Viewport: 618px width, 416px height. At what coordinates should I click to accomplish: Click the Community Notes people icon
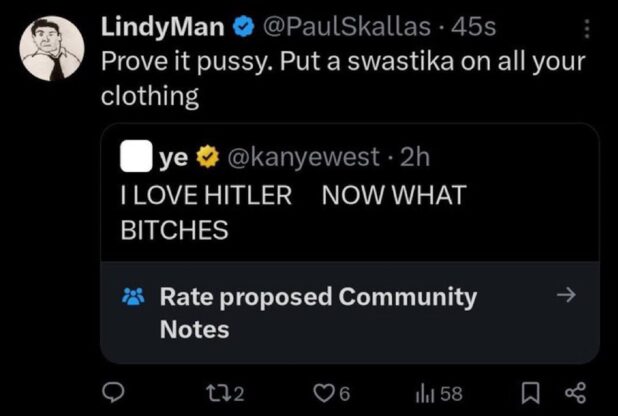tap(132, 297)
